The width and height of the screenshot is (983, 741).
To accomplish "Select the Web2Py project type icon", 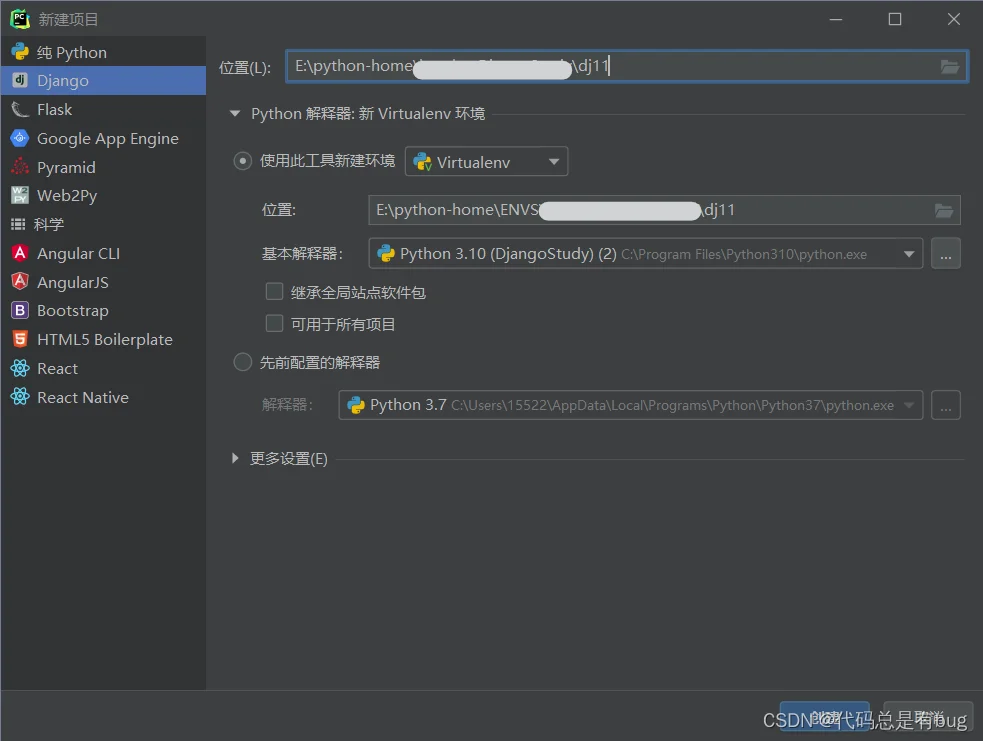I will pyautogui.click(x=20, y=196).
